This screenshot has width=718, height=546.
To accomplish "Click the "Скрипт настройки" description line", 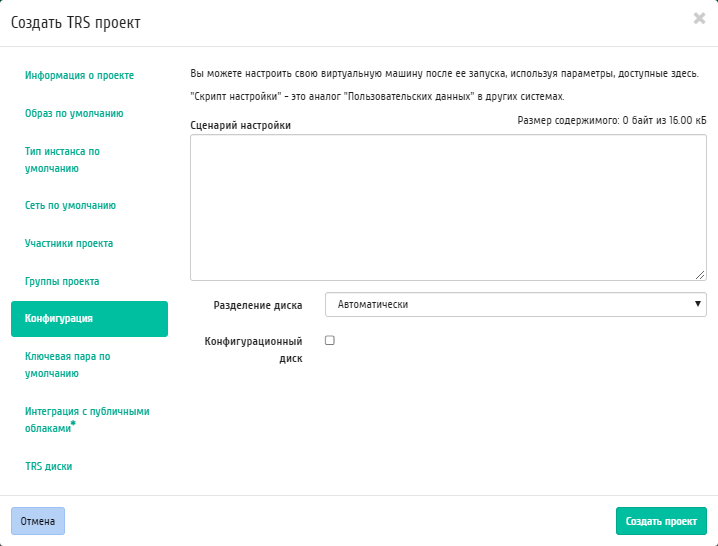I will [377, 97].
